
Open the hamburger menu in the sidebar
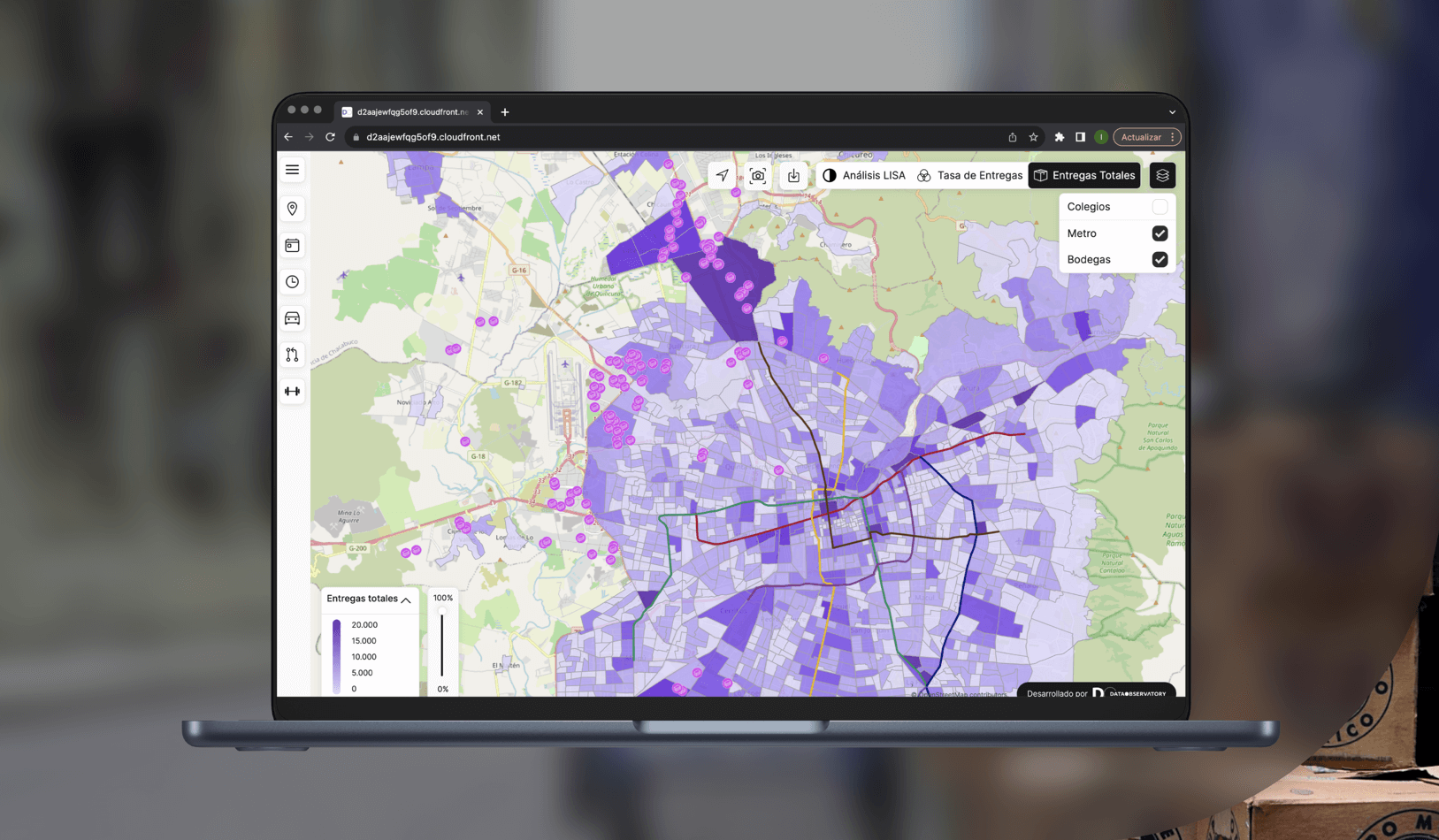click(x=292, y=170)
